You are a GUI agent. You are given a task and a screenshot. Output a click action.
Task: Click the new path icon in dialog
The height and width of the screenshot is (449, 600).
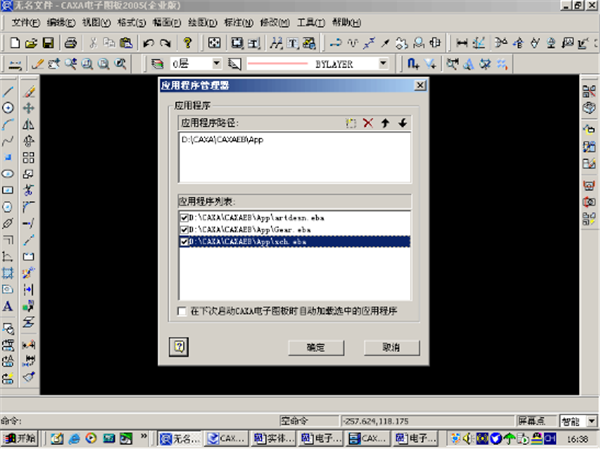[x=350, y=122]
